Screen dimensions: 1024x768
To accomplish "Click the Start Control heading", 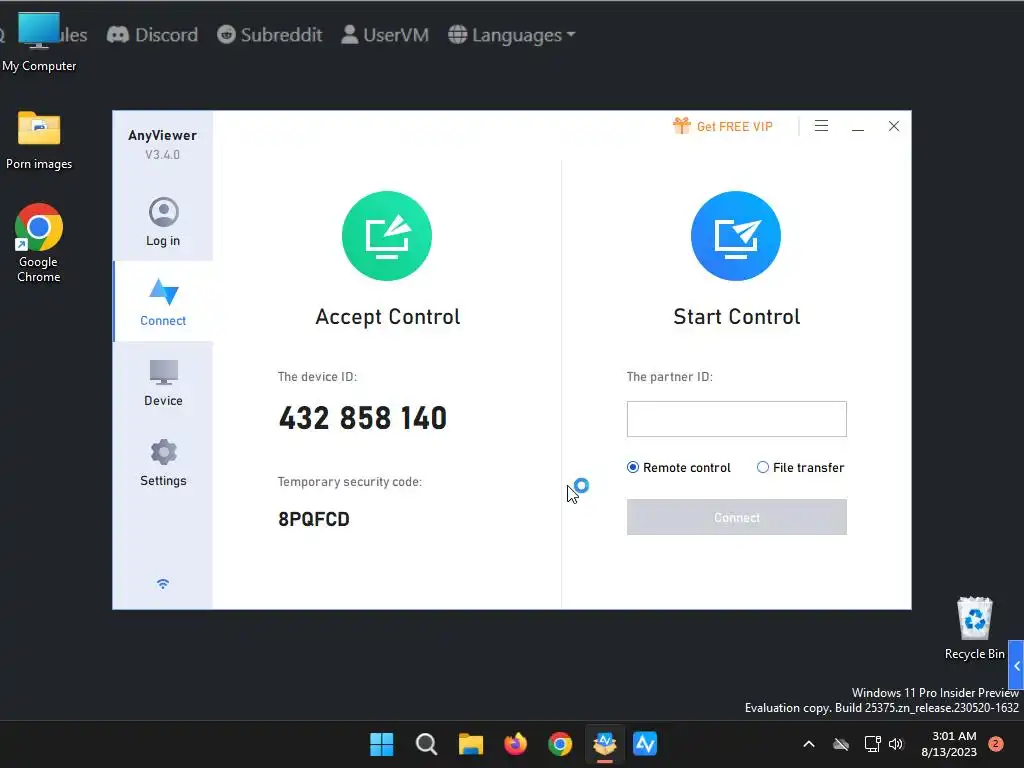I will (737, 317).
